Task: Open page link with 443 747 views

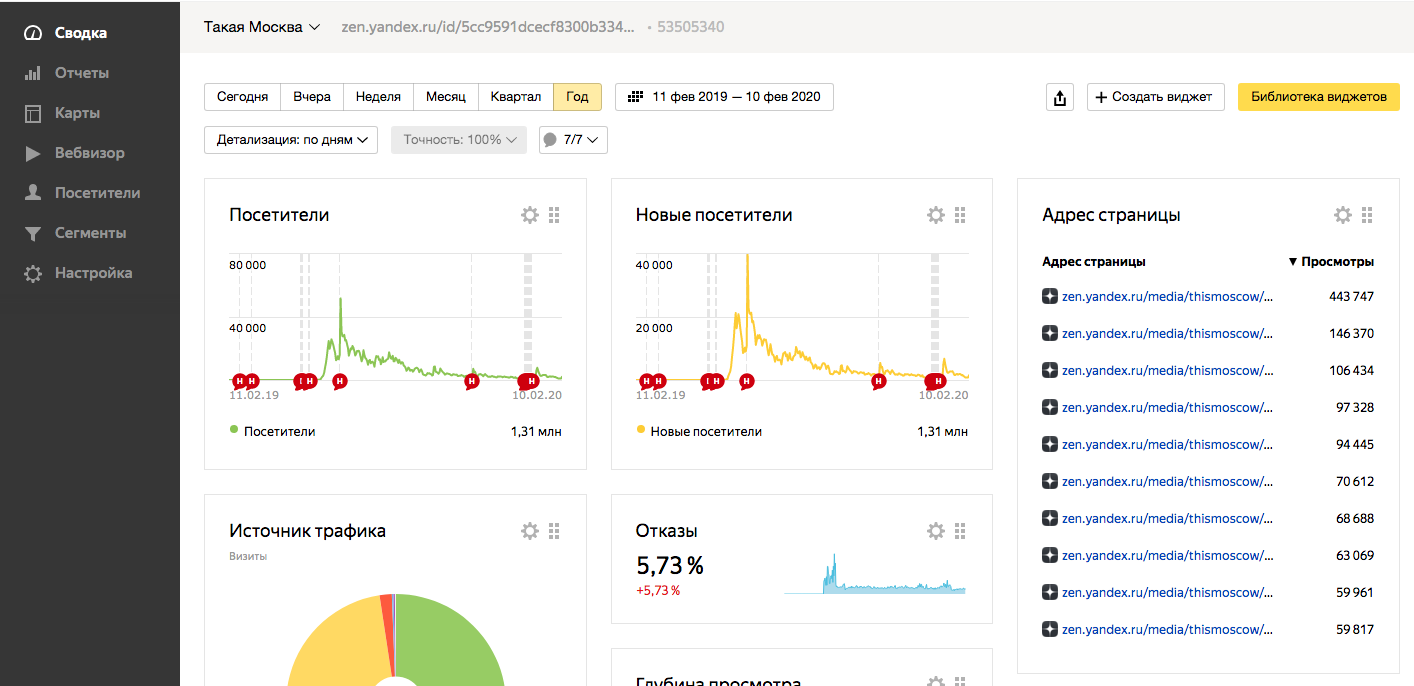Action: 1168,296
